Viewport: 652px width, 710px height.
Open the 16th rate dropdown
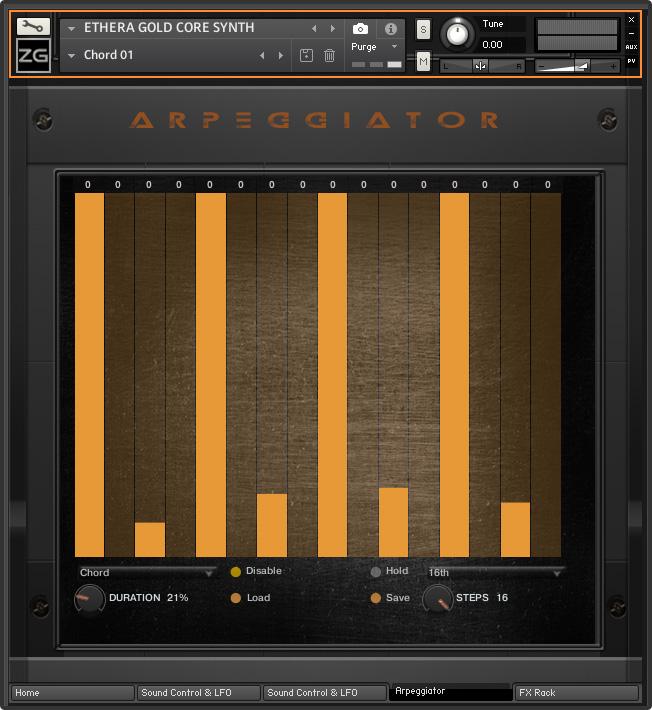click(495, 572)
